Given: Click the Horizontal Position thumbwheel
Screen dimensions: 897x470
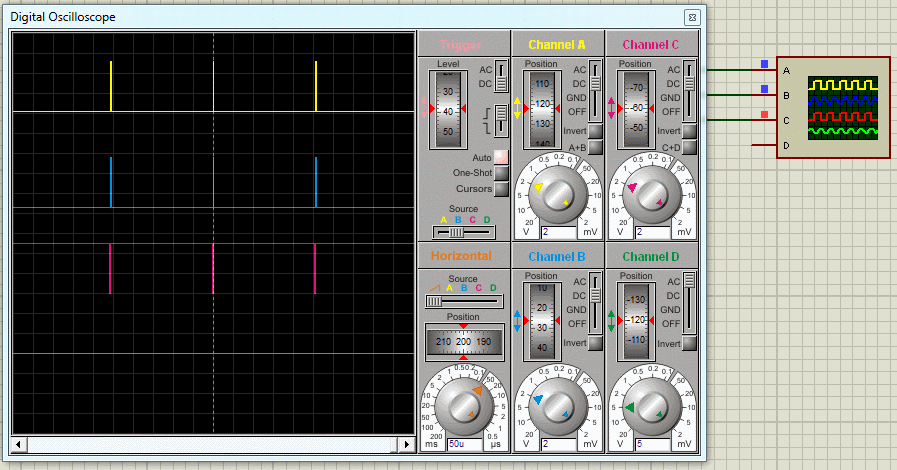Looking at the screenshot, I should pos(464,342).
